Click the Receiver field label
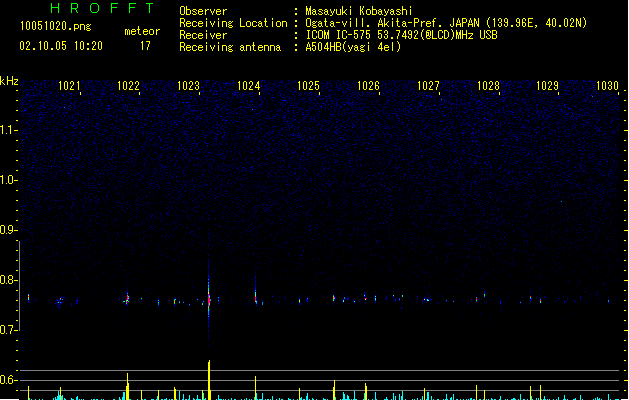 (203, 35)
